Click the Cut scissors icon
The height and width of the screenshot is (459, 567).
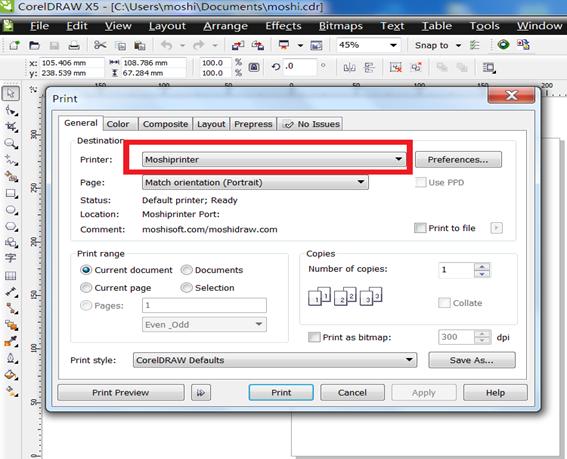pyautogui.click(x=100, y=45)
